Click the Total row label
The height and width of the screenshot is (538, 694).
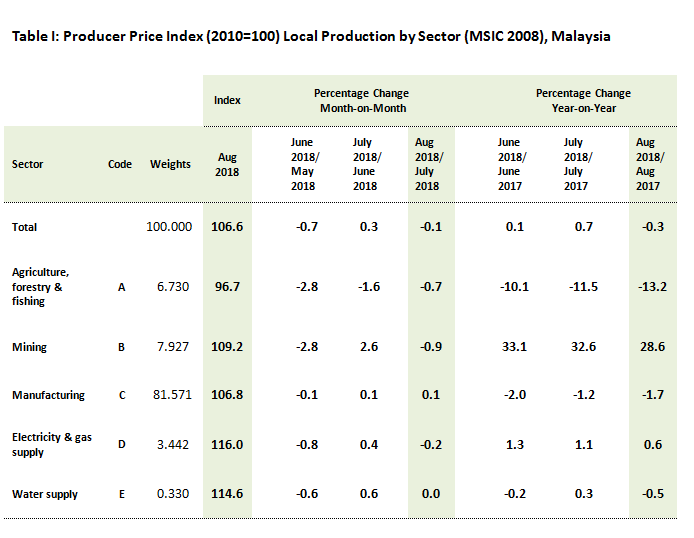click(25, 227)
